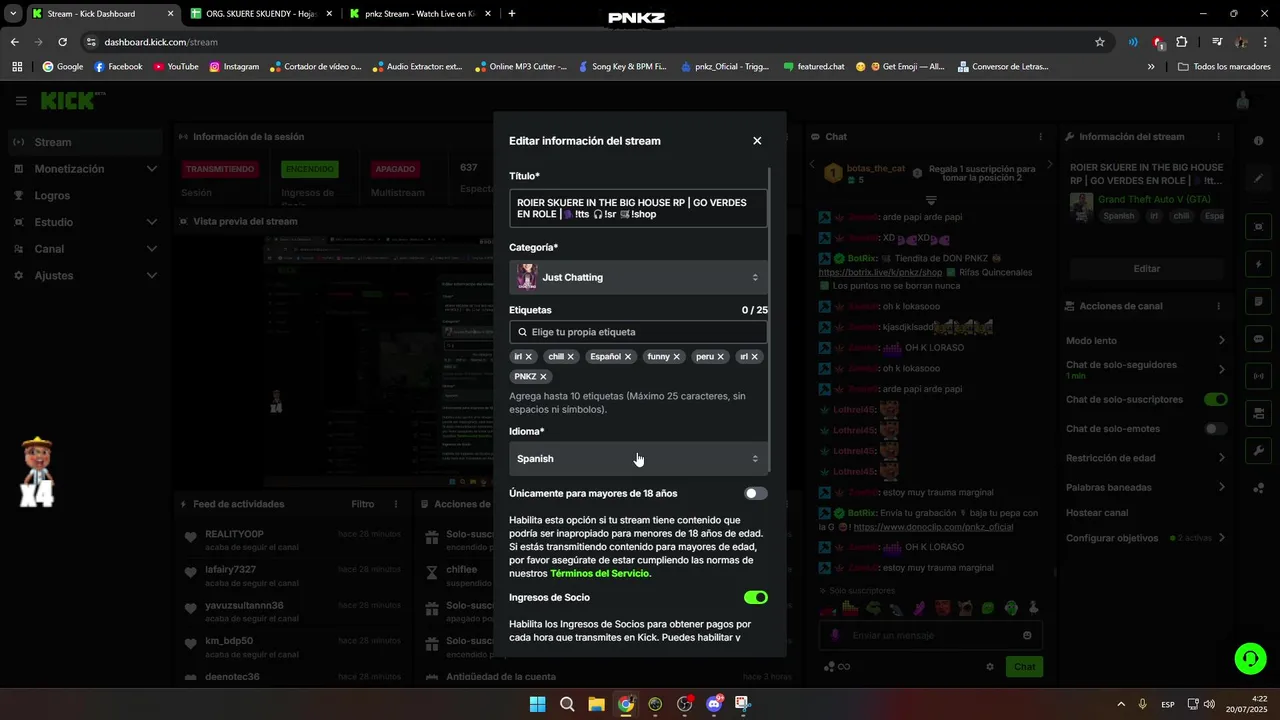Select Stream in the left sidebar
This screenshot has height=720, width=1280.
[x=86, y=142]
